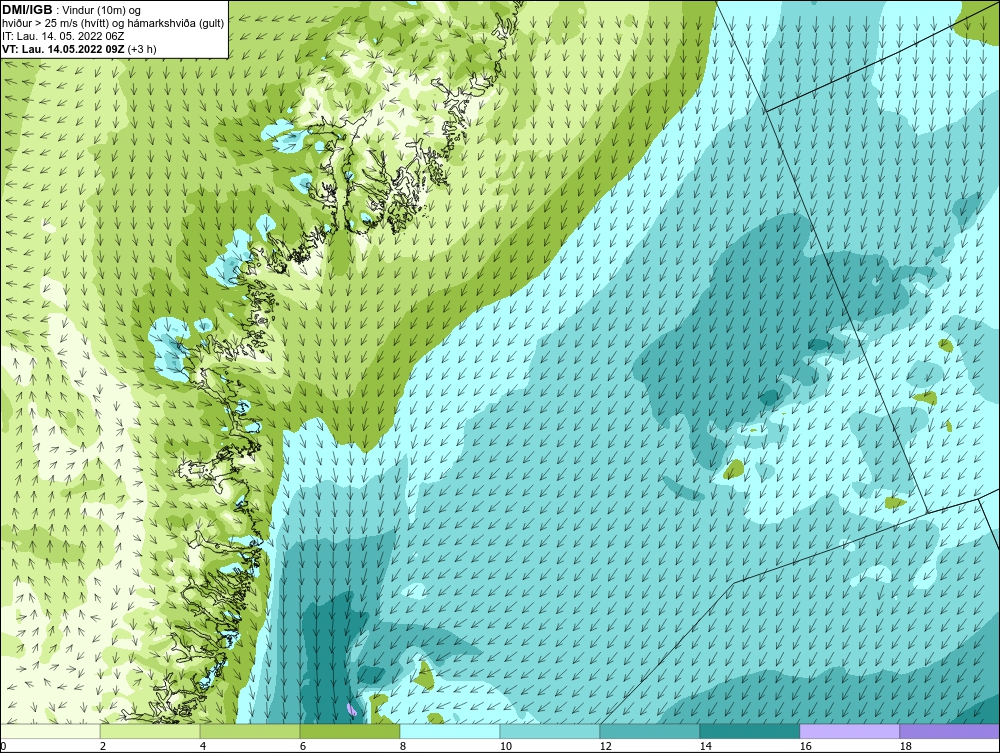Screen dimensions: 1000x753
Task: Click the light teal 10–12 m/s legend swatch
Action: (x=550, y=731)
